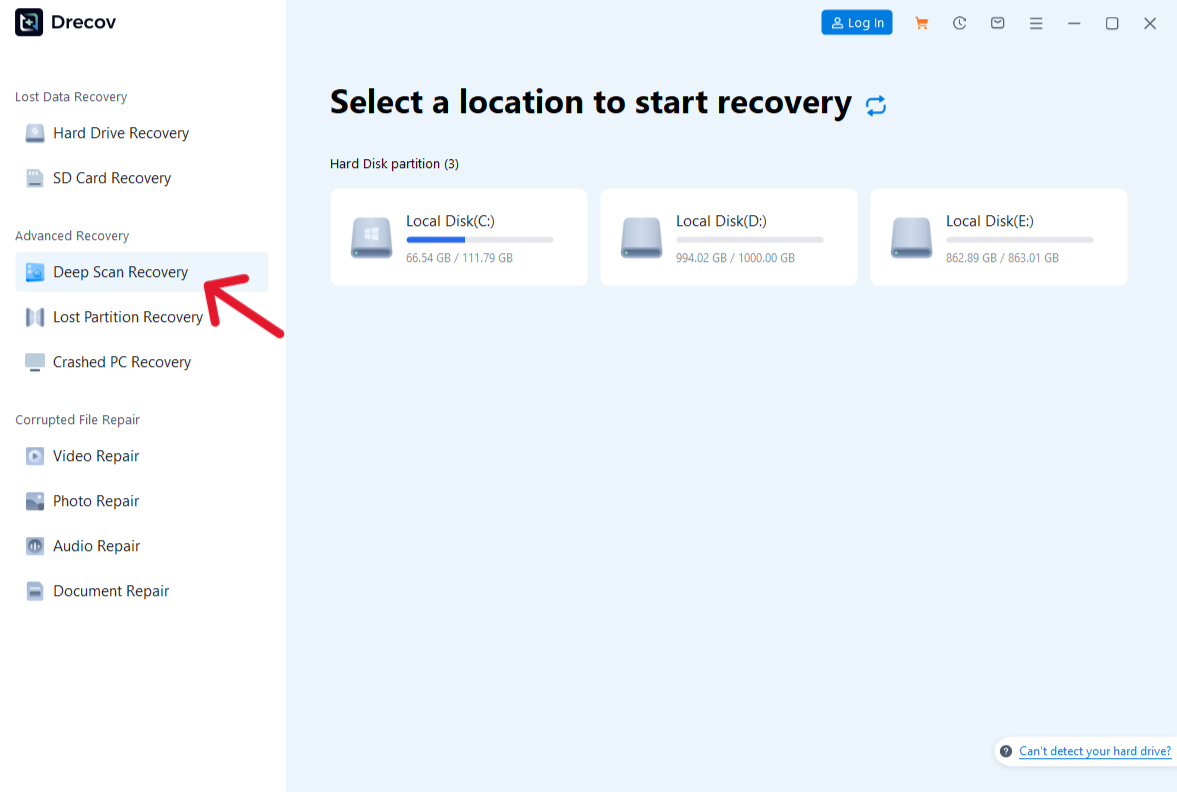The image size is (1177, 792).
Task: Select Deep Scan Recovery in the sidebar
Action: [x=120, y=271]
